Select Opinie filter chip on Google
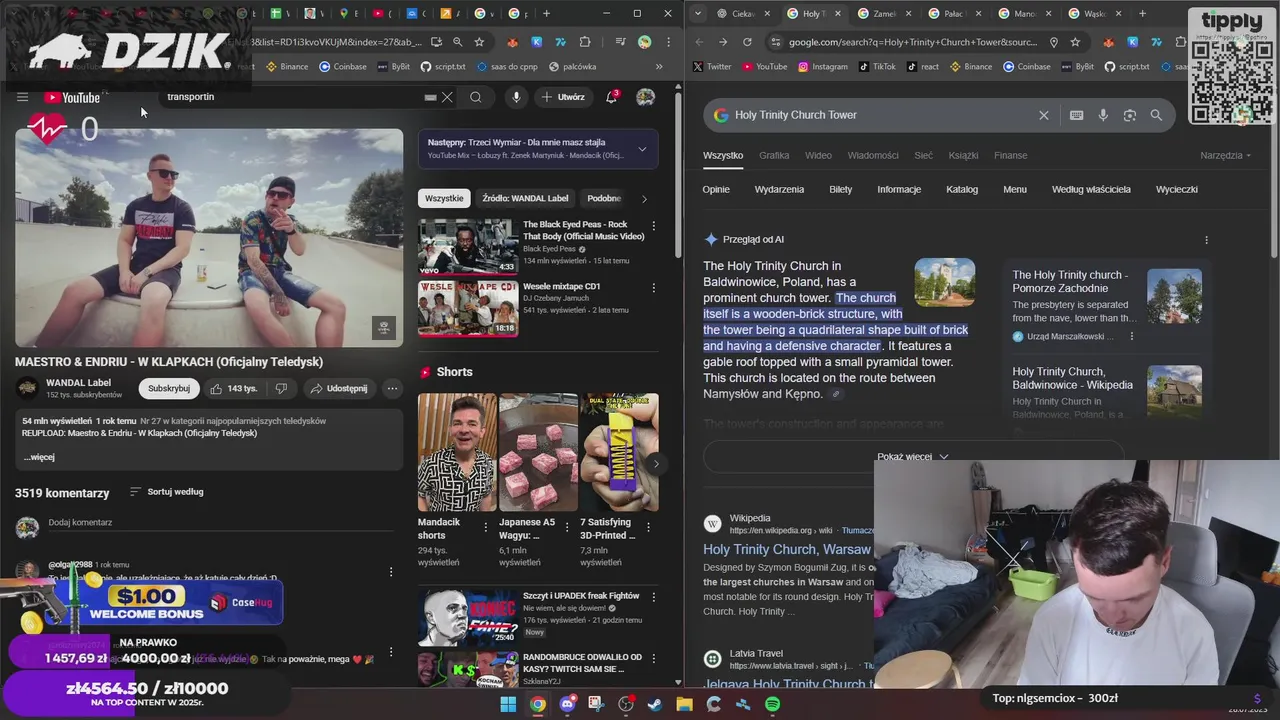Viewport: 1280px width, 720px height. [716, 189]
